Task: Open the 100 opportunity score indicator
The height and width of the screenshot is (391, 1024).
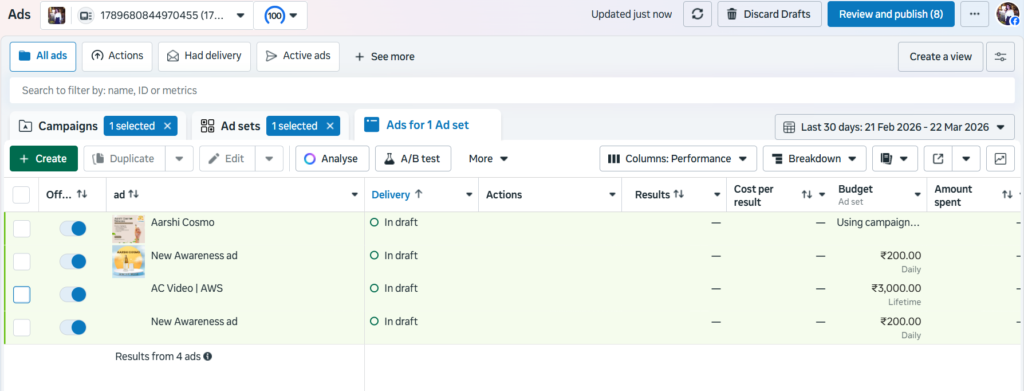Action: click(x=275, y=15)
